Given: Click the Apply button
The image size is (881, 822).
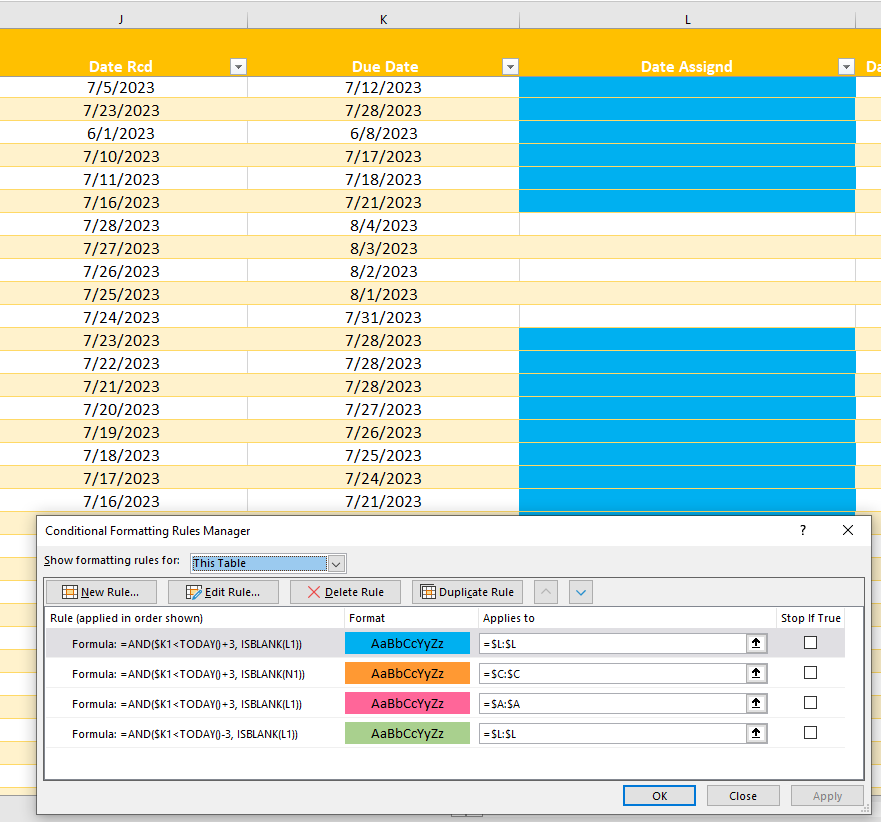Looking at the screenshot, I should (827, 795).
